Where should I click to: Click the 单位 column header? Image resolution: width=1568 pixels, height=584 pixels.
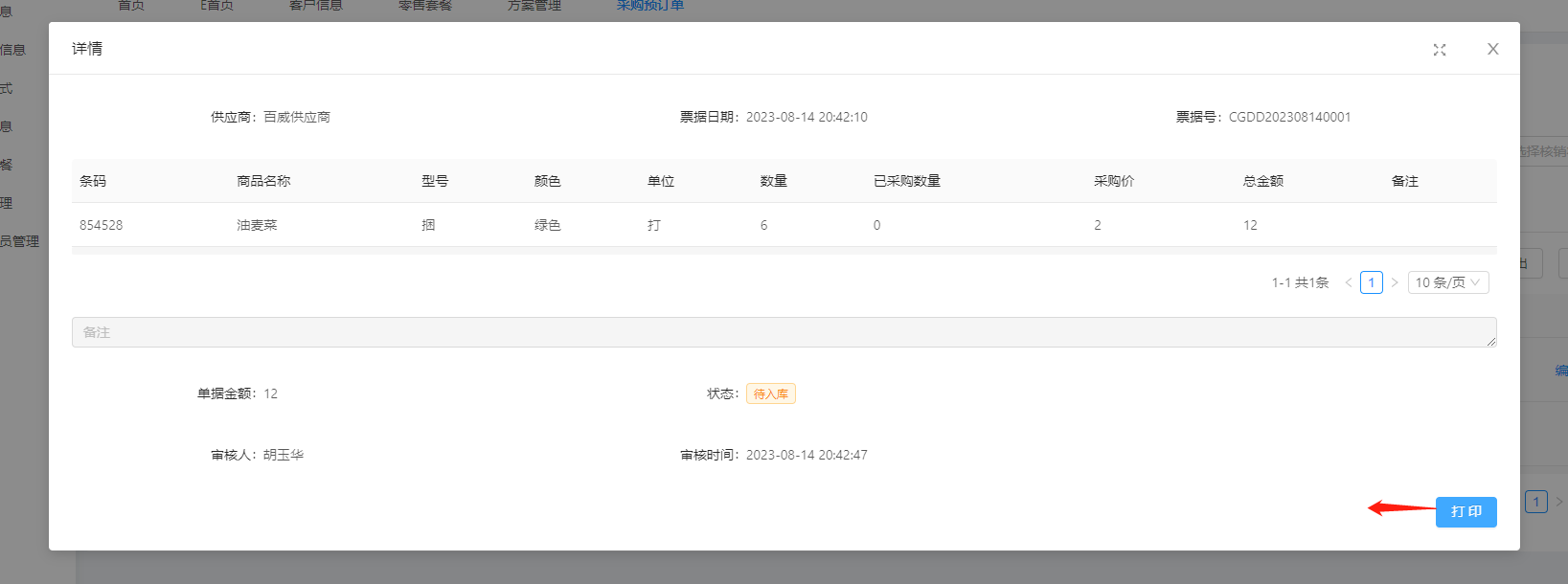point(661,181)
